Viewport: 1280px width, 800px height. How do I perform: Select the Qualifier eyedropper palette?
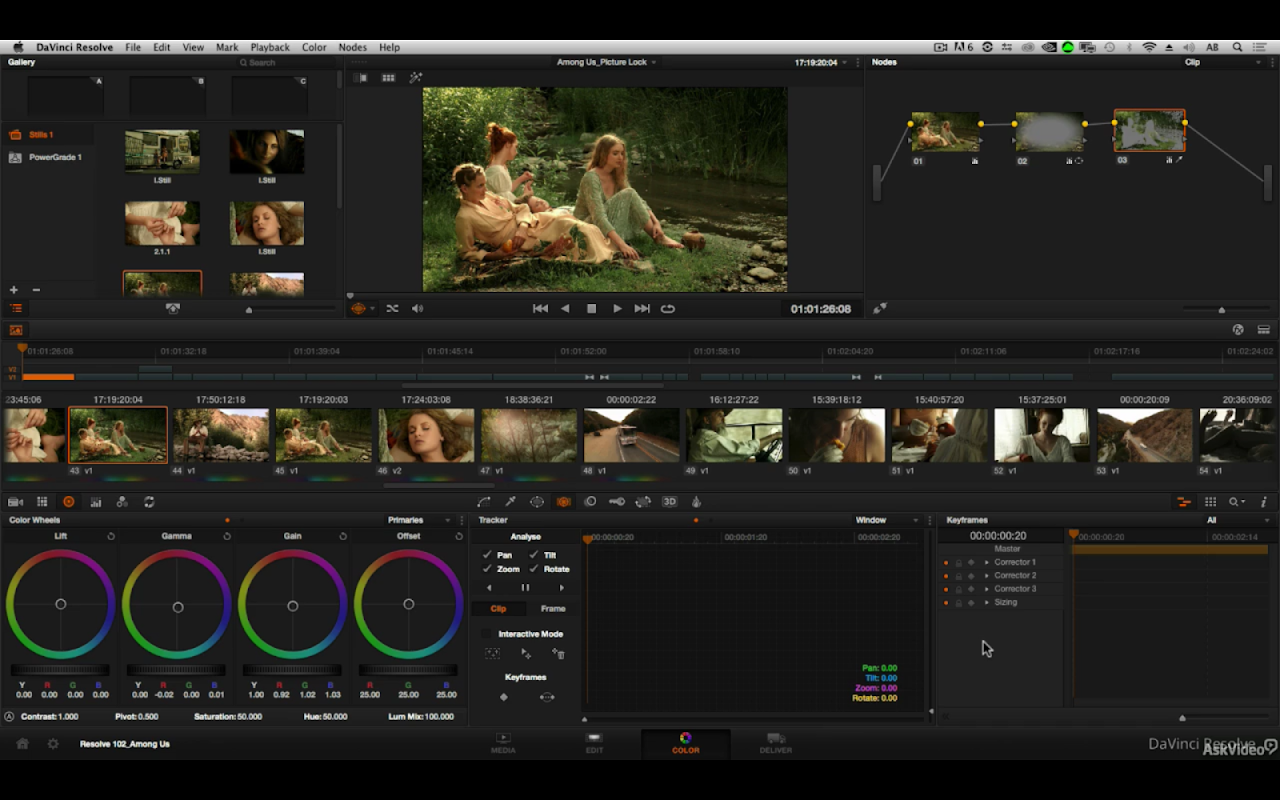(x=510, y=502)
